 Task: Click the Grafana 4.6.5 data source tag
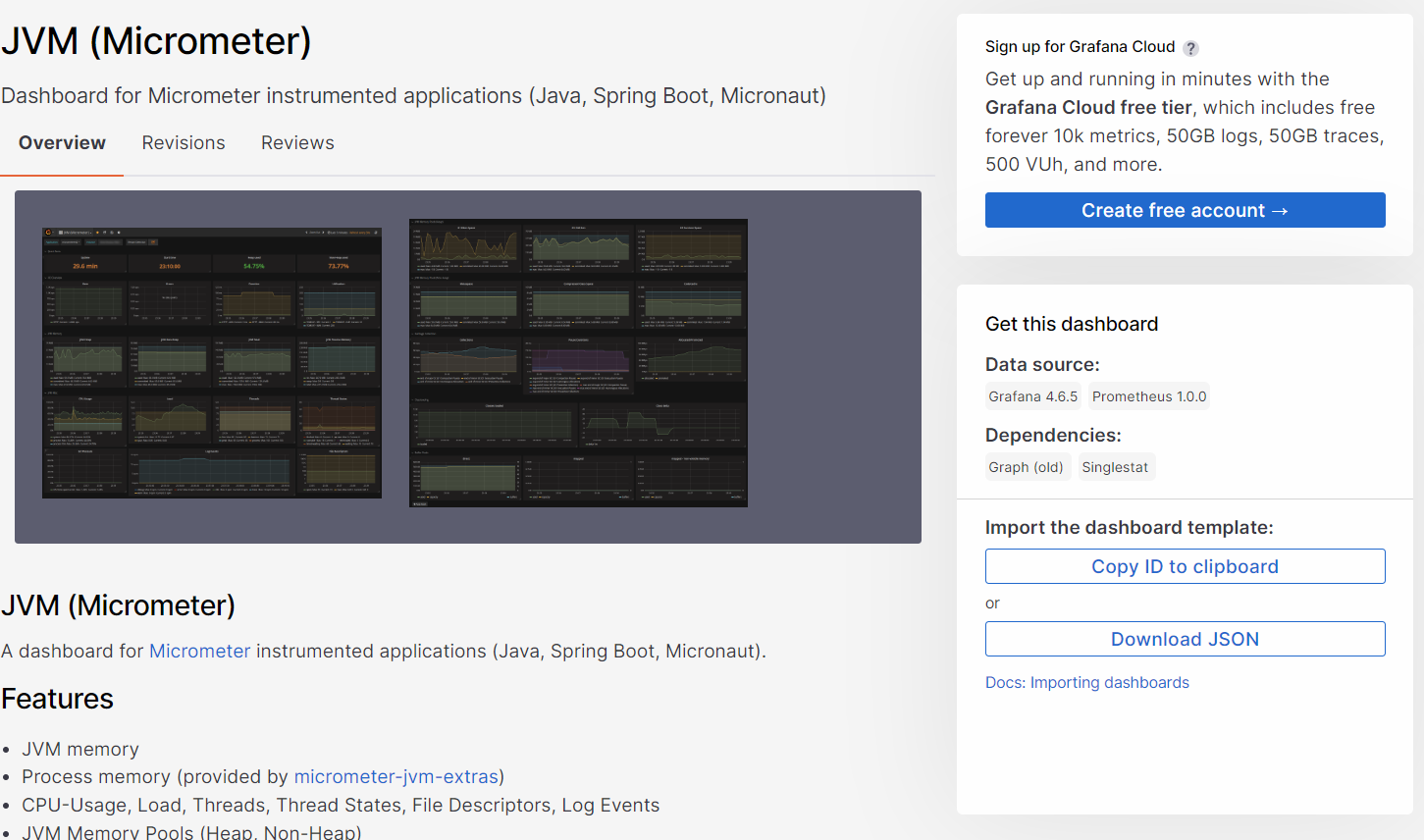[1032, 396]
